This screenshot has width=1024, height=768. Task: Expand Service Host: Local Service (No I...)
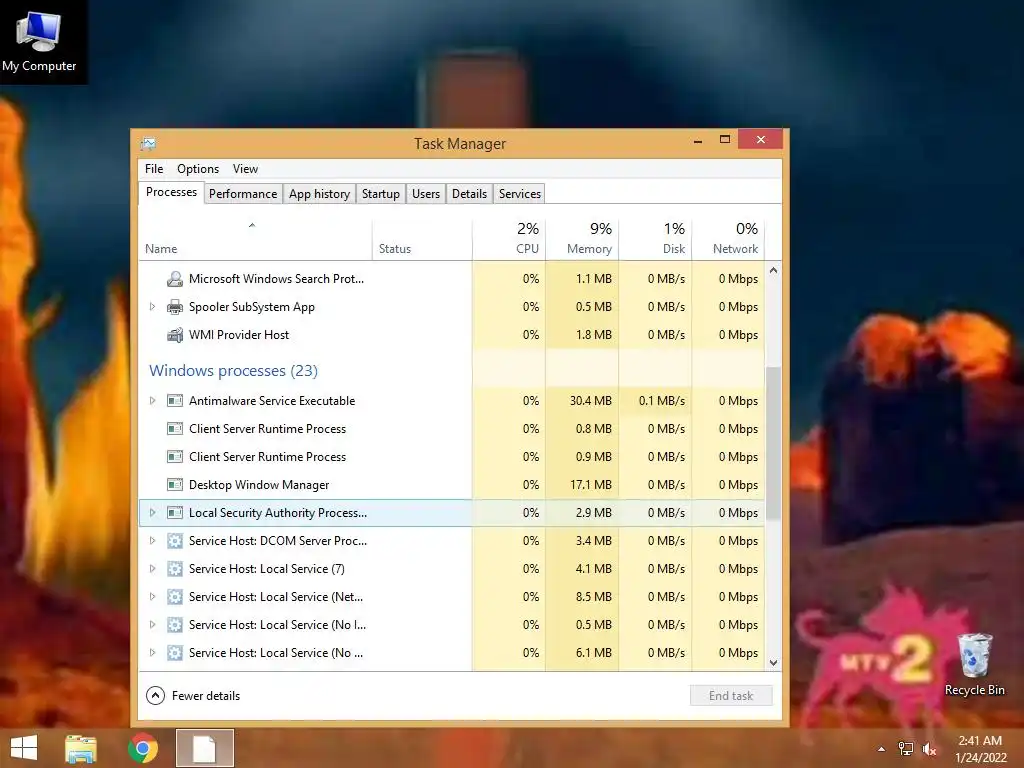point(152,625)
